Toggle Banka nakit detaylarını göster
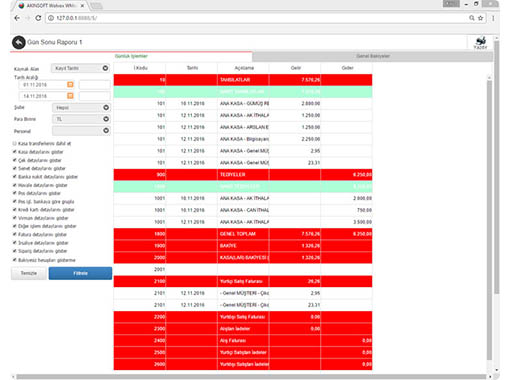Viewport: 510px width, 380px height. [14, 177]
